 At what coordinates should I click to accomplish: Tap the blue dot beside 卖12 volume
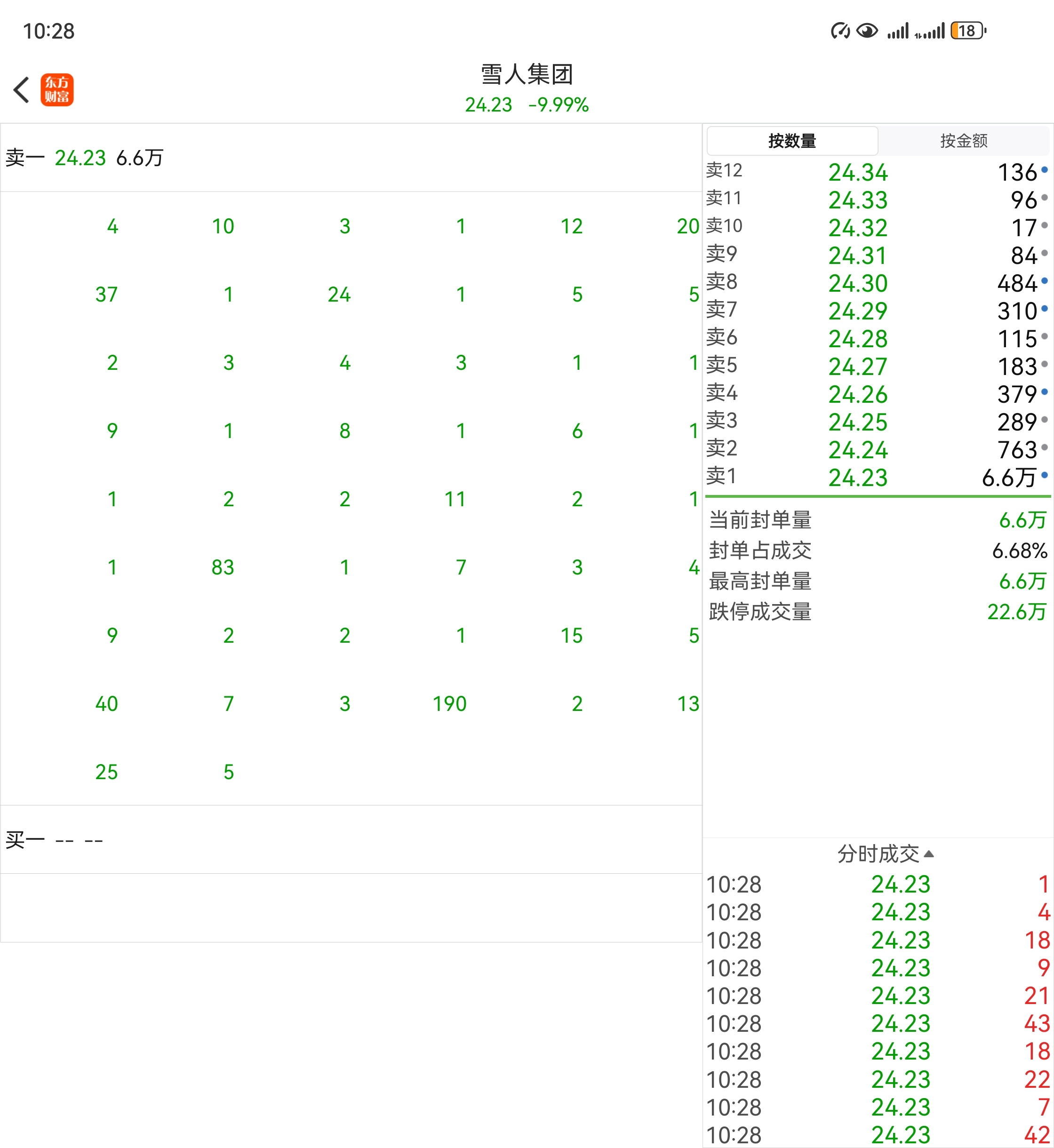click(x=1044, y=169)
